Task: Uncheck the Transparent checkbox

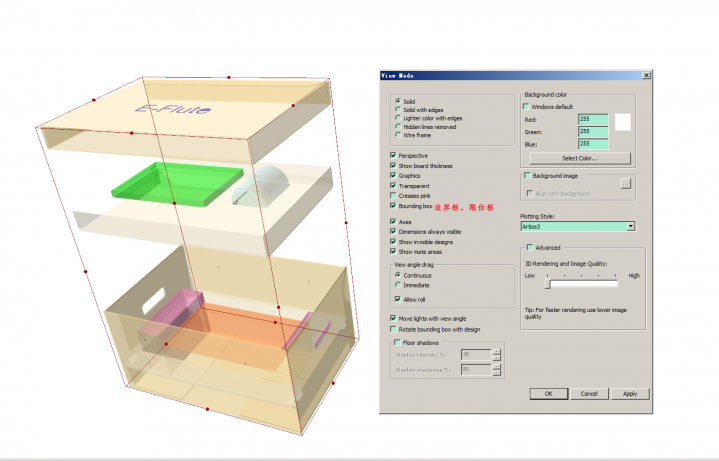Action: pos(392,185)
